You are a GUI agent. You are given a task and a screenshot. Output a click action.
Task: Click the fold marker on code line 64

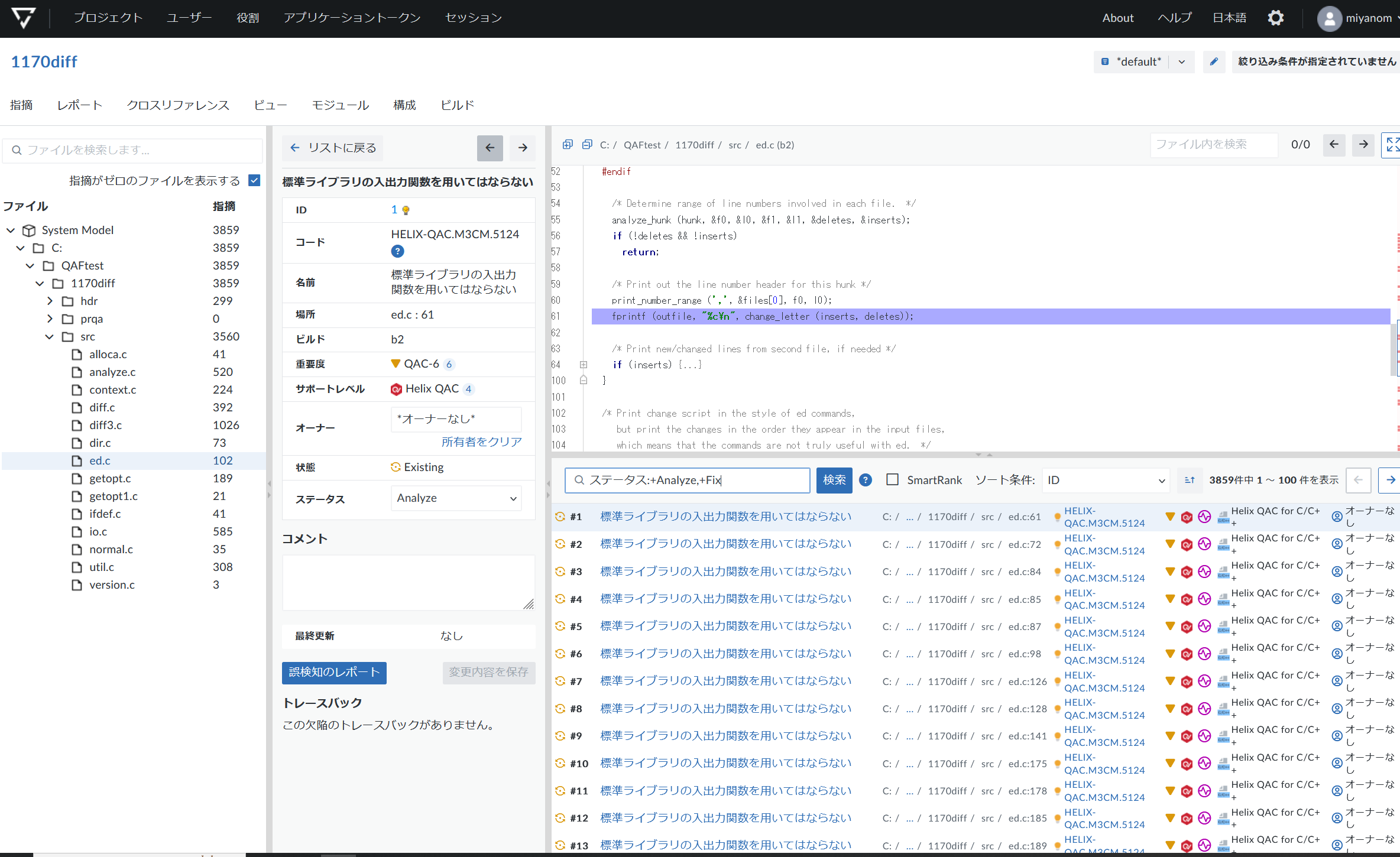(584, 365)
